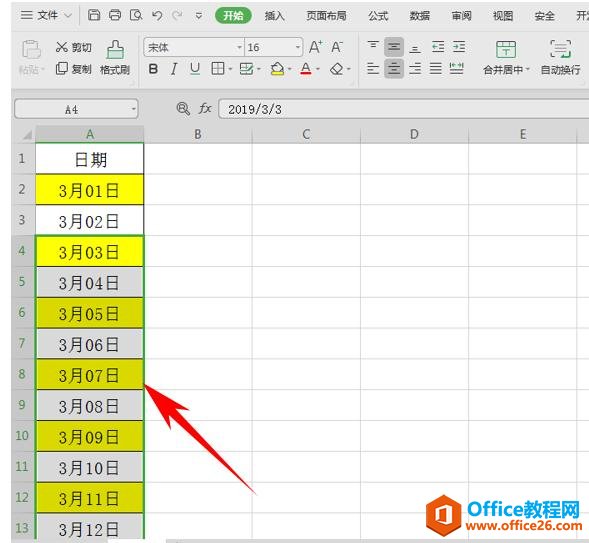Apply justify alignment
The image size is (589, 543).
point(435,69)
